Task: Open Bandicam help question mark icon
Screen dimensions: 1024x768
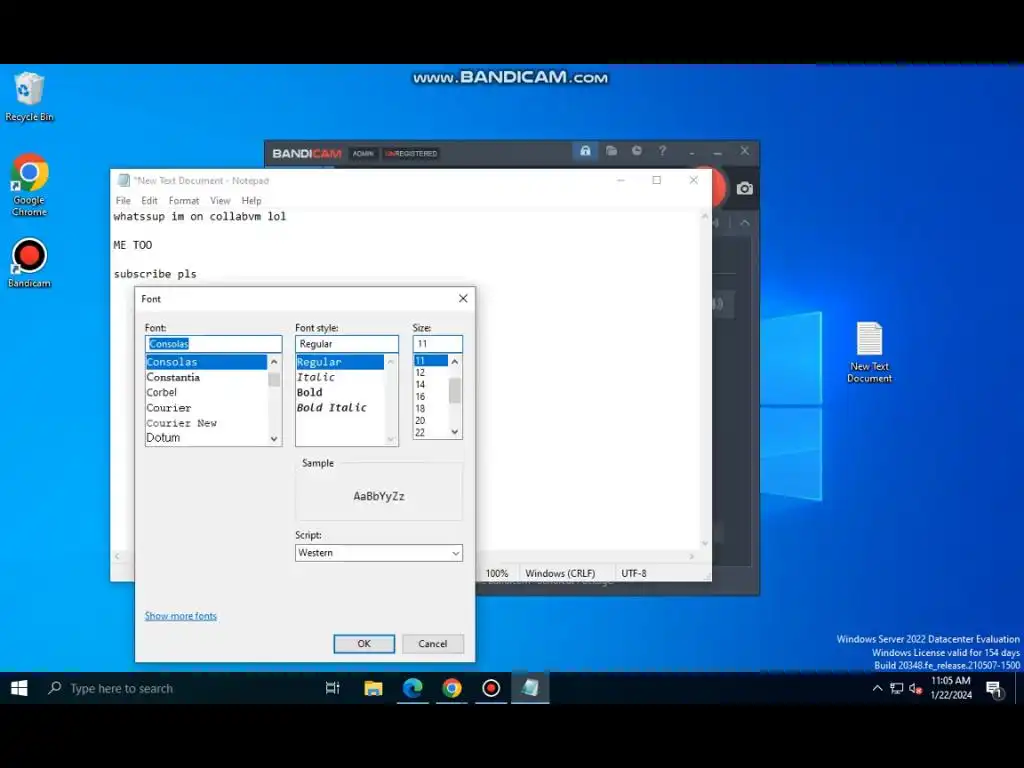Action: 662,151
